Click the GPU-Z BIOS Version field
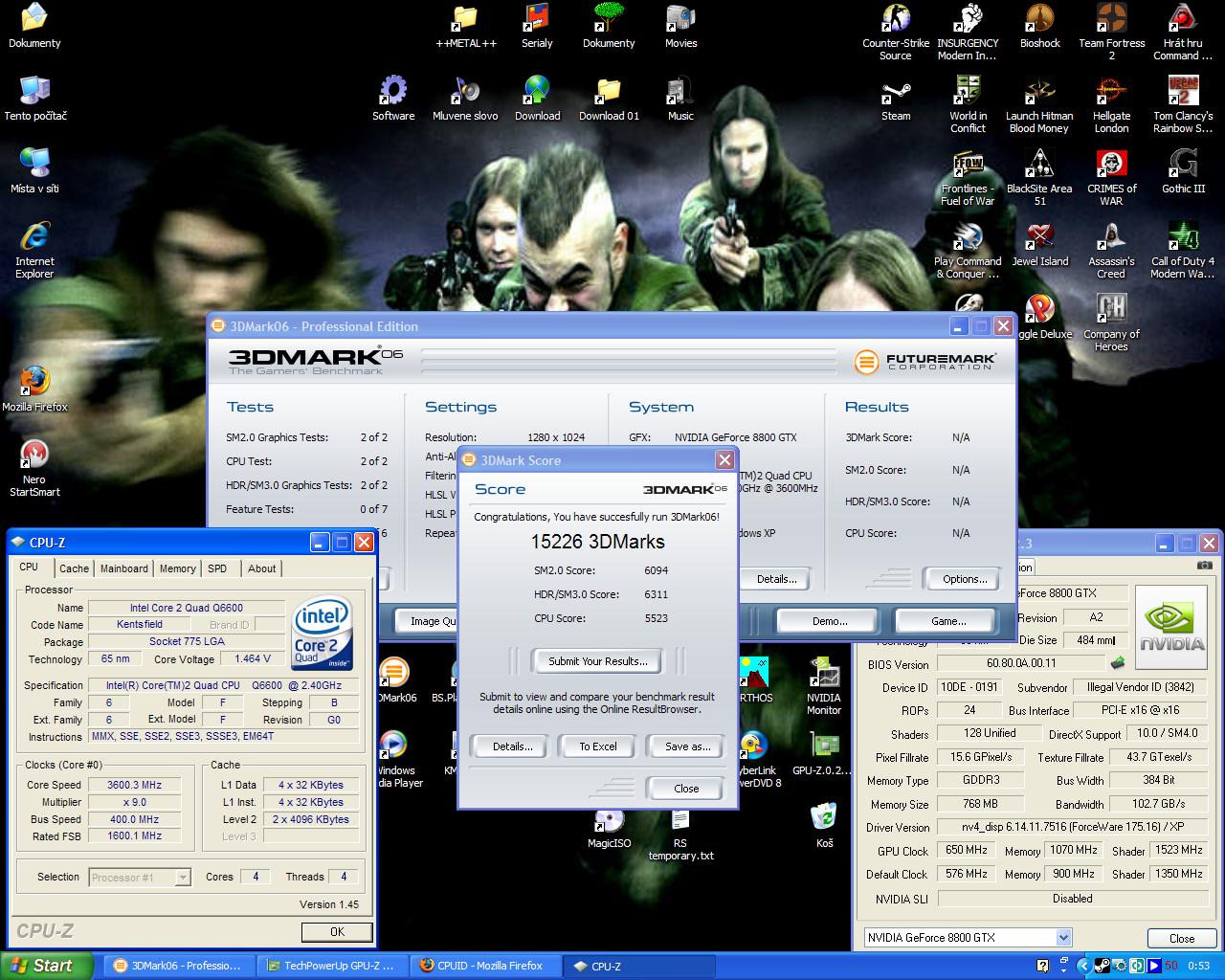Screen dimensions: 1225x980 click(1021, 663)
